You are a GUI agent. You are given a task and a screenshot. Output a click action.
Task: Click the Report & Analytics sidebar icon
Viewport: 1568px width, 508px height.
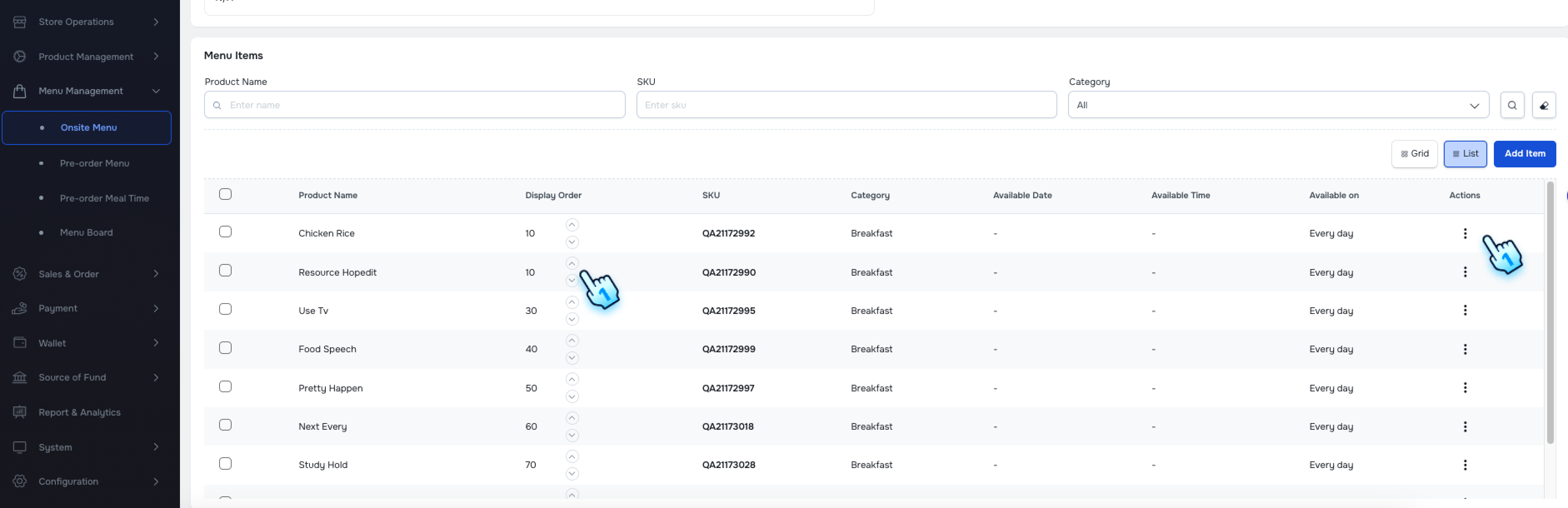pos(20,412)
